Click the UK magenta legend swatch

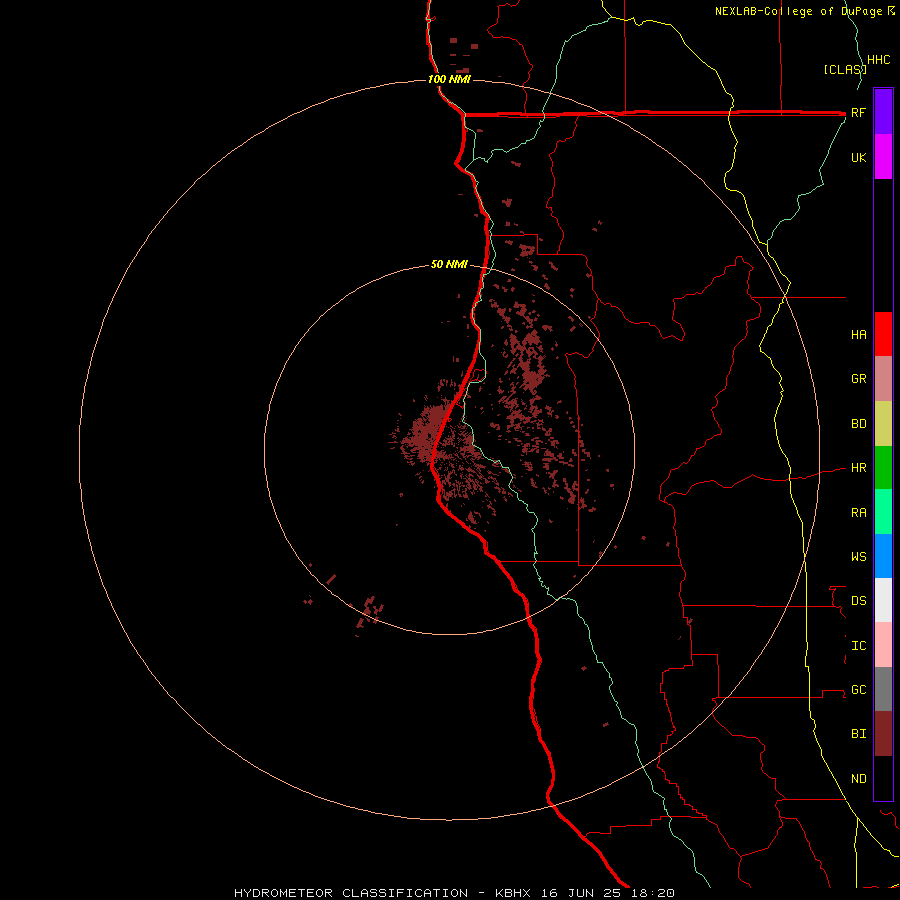click(x=883, y=157)
